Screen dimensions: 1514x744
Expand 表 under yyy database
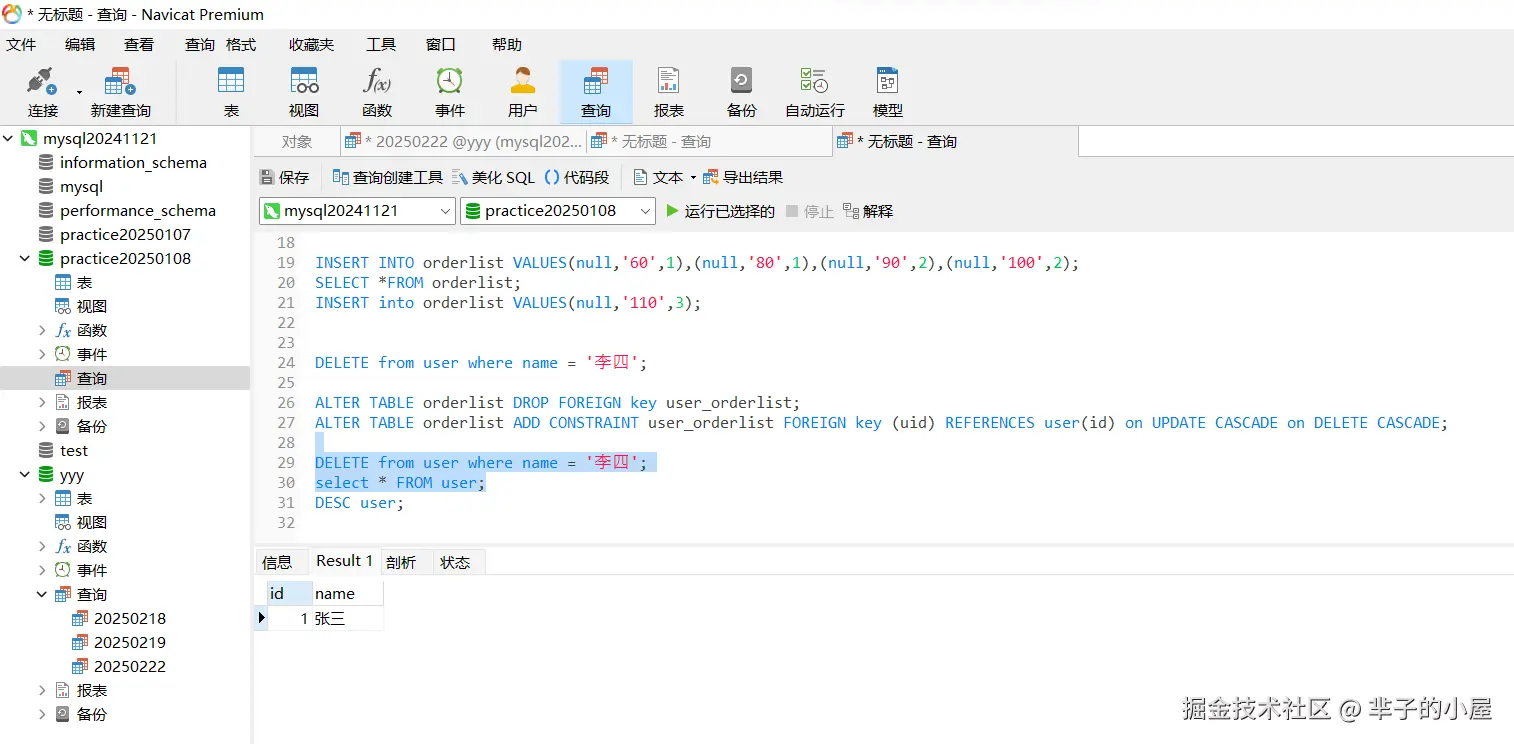point(42,499)
